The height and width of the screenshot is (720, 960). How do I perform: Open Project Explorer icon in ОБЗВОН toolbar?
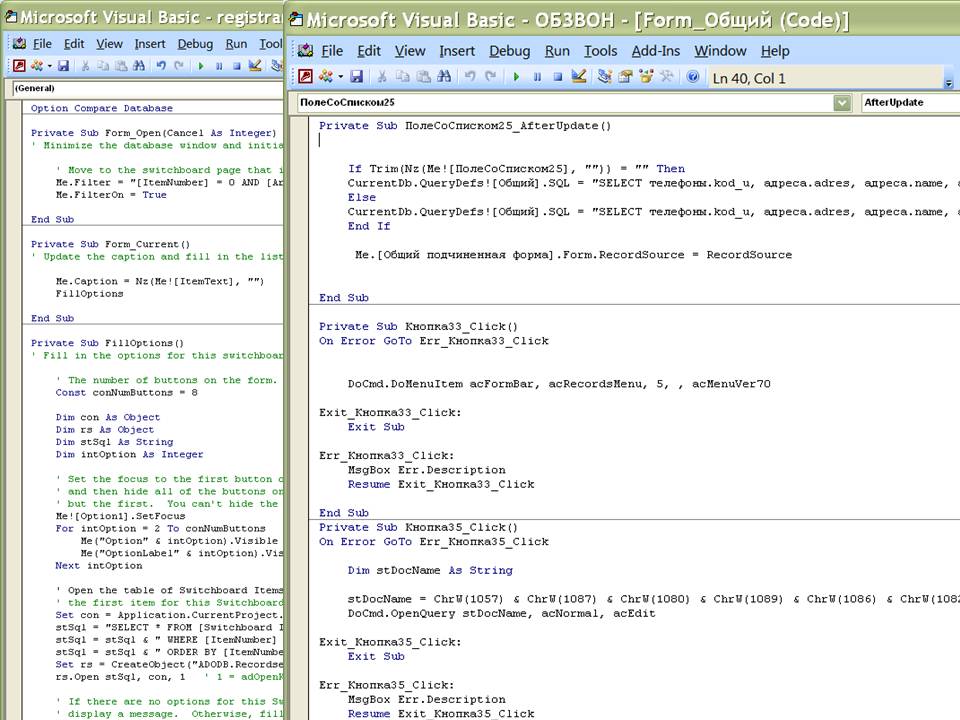[604, 77]
